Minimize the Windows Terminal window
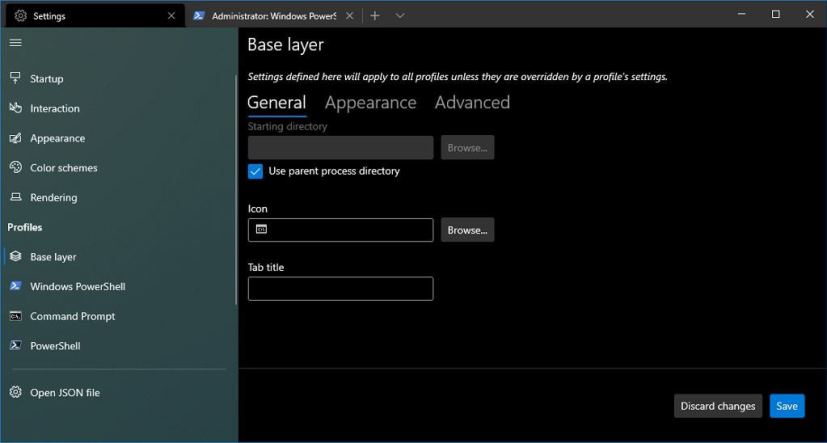Viewport: 827px width, 443px height. point(742,15)
